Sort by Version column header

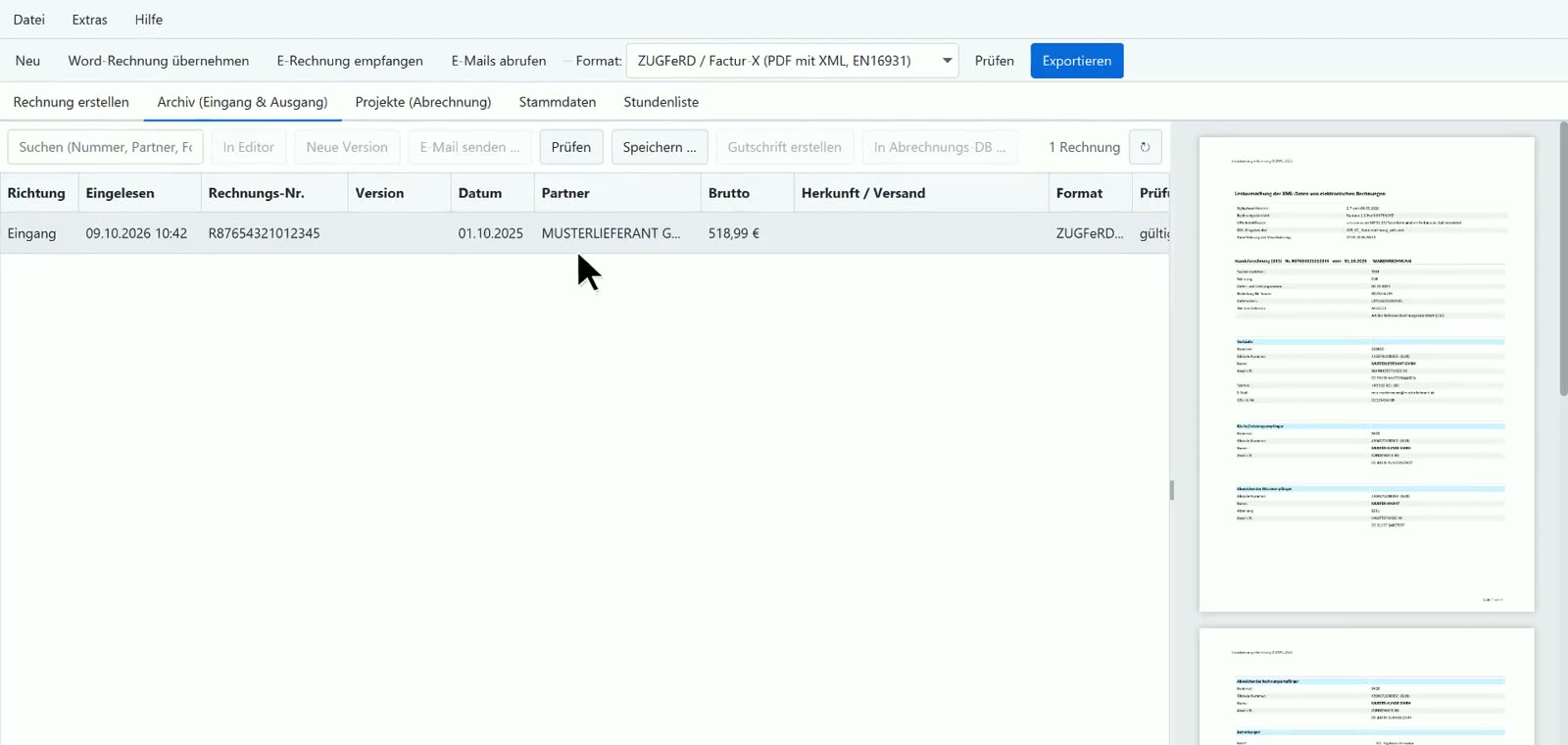[x=399, y=193]
